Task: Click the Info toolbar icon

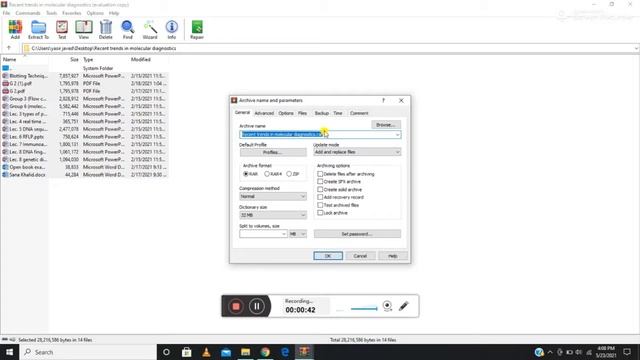Action: 172,30
